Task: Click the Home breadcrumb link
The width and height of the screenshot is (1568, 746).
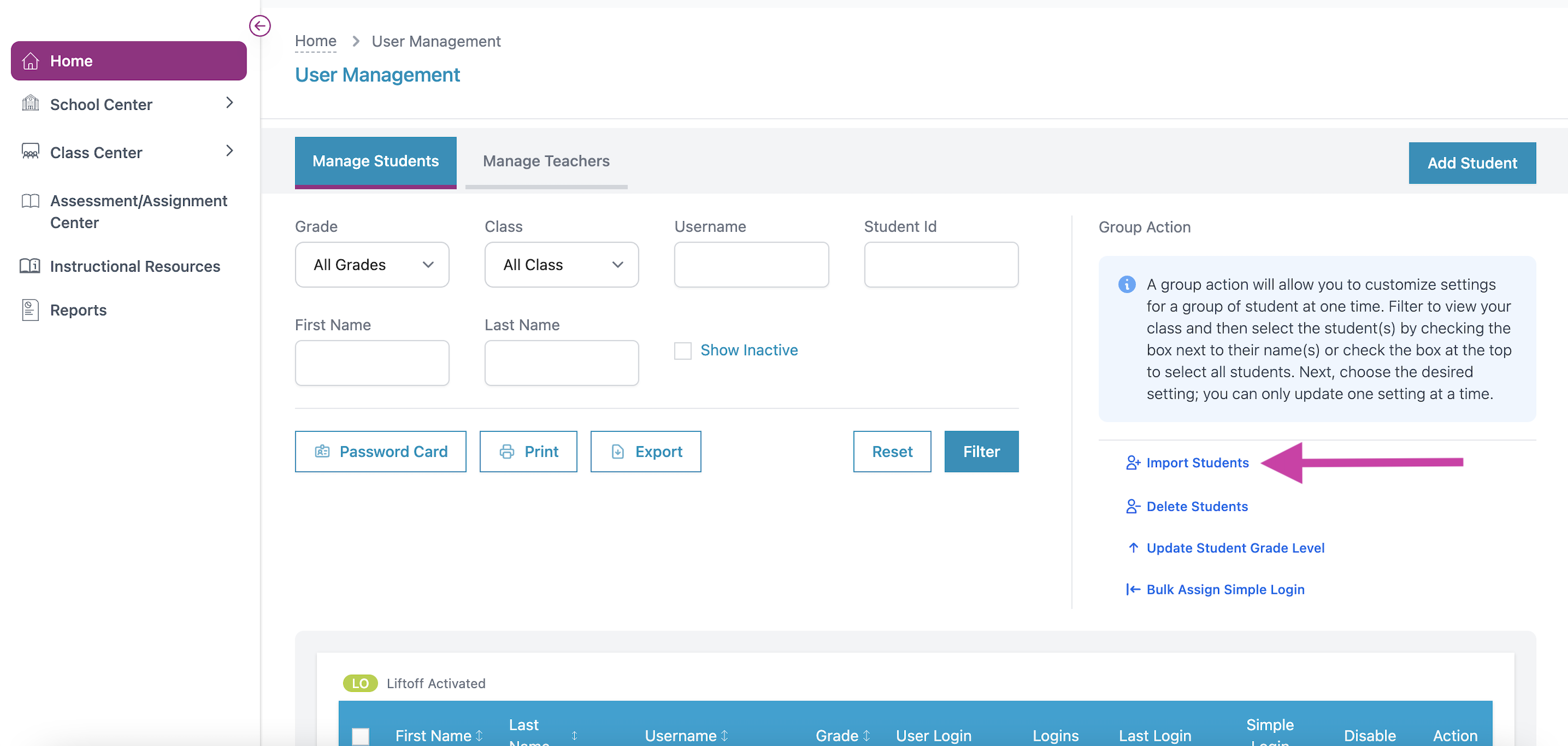Action: tap(315, 41)
